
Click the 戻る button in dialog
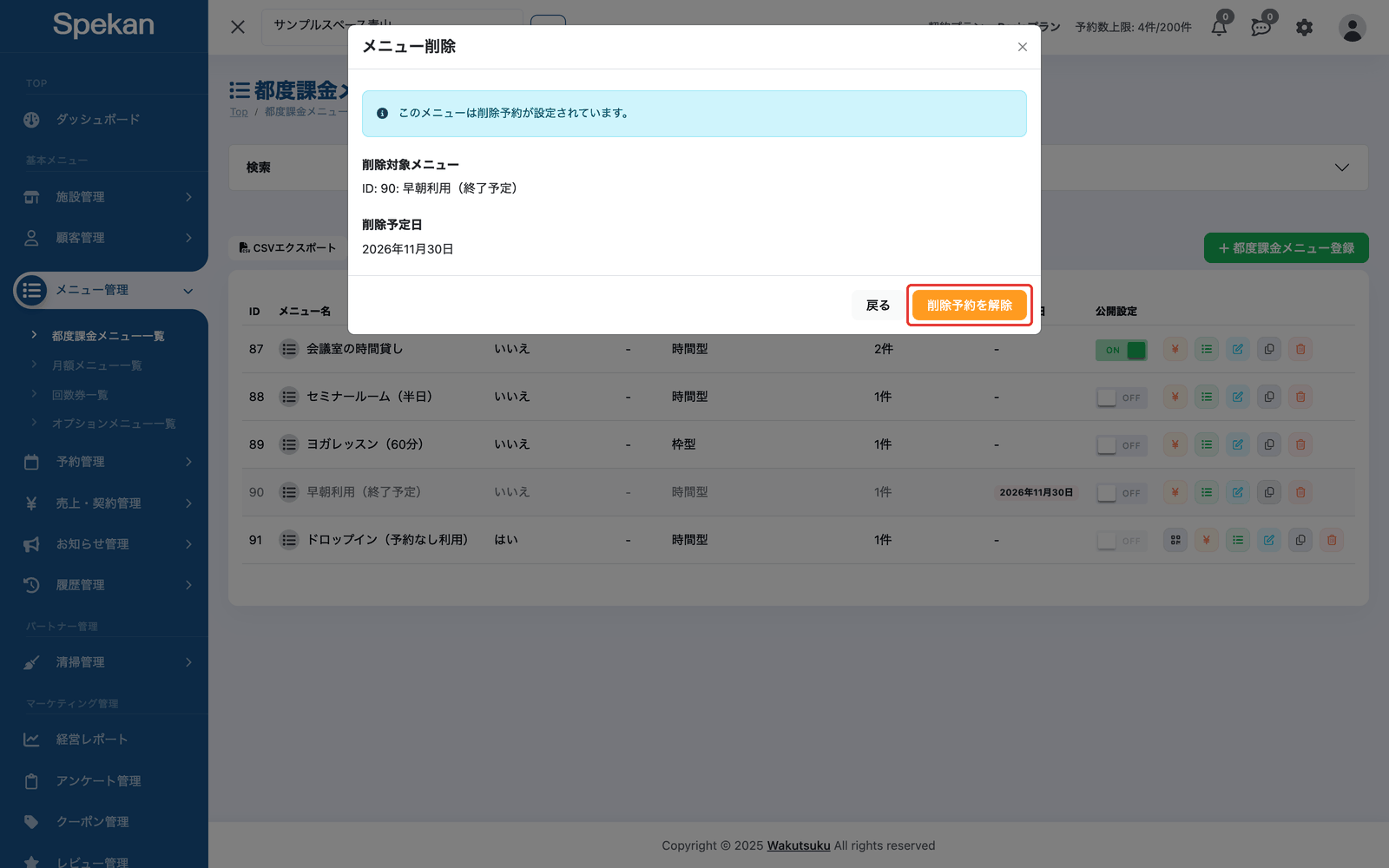tap(878, 306)
